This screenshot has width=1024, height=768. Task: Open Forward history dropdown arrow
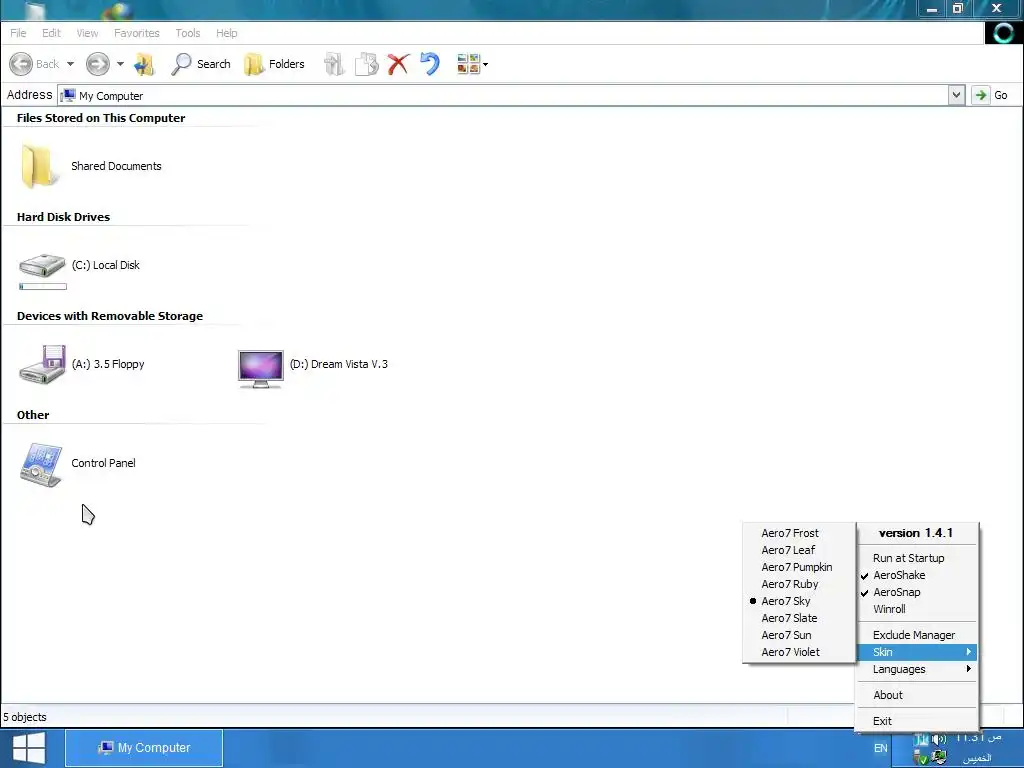[x=120, y=64]
